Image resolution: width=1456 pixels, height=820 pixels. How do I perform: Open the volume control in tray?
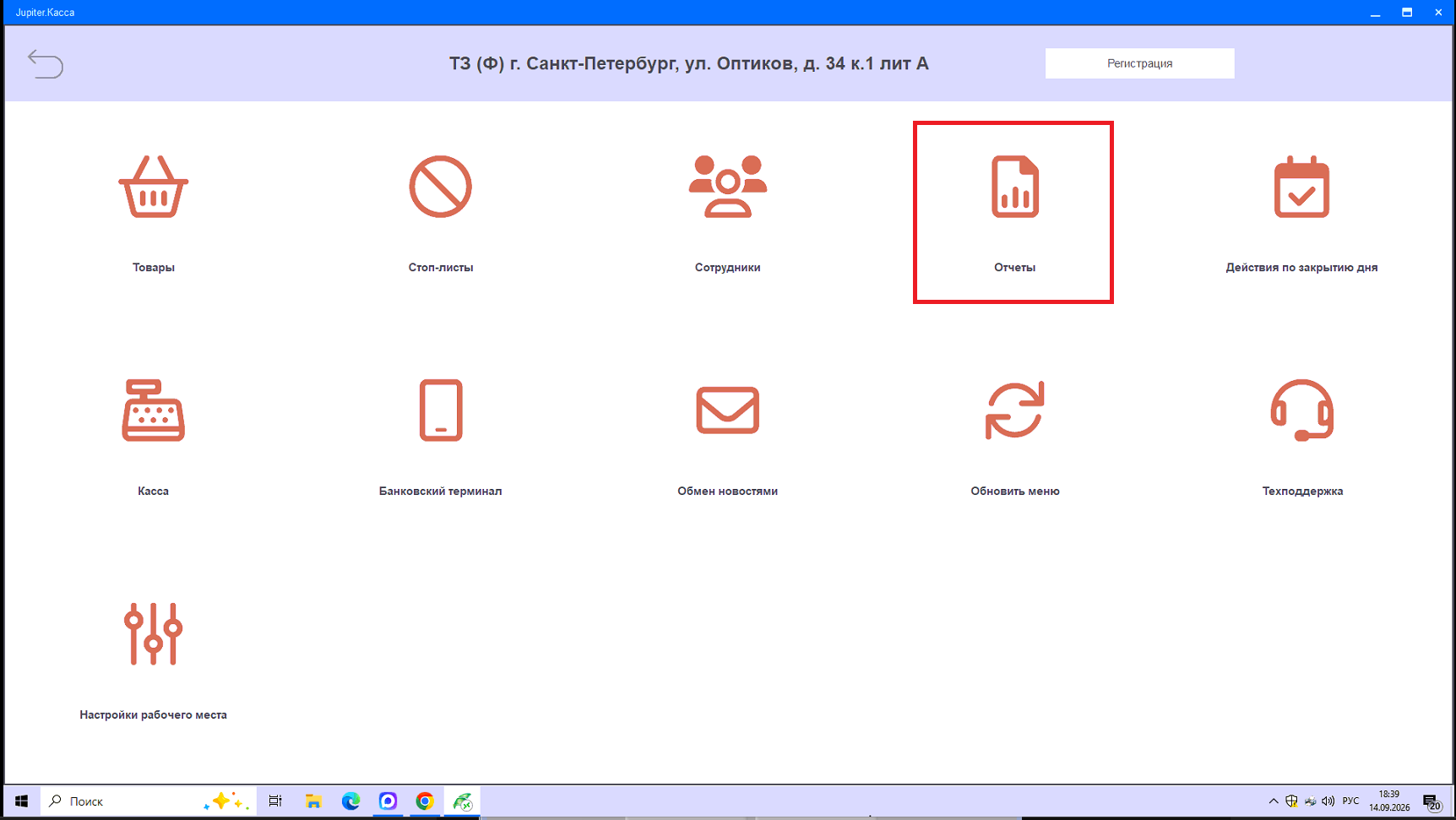1328,801
